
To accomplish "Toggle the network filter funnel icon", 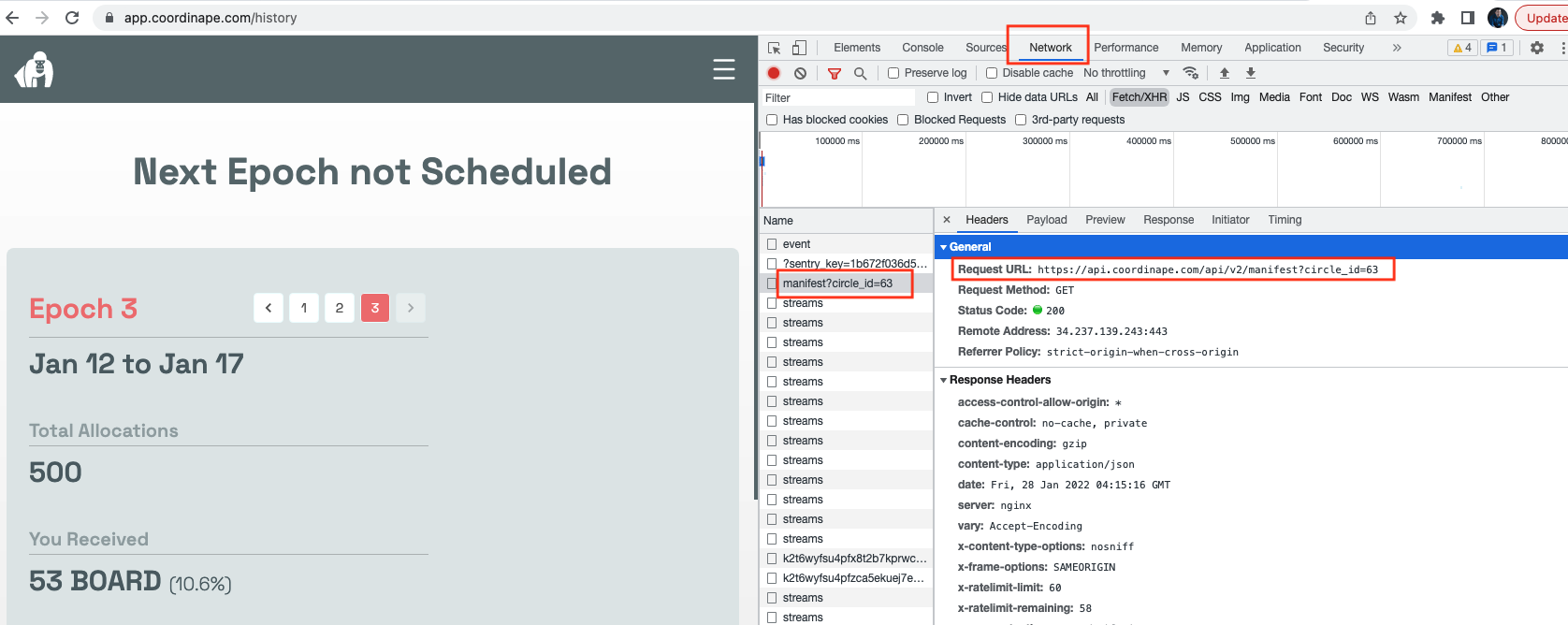I will pyautogui.click(x=835, y=73).
